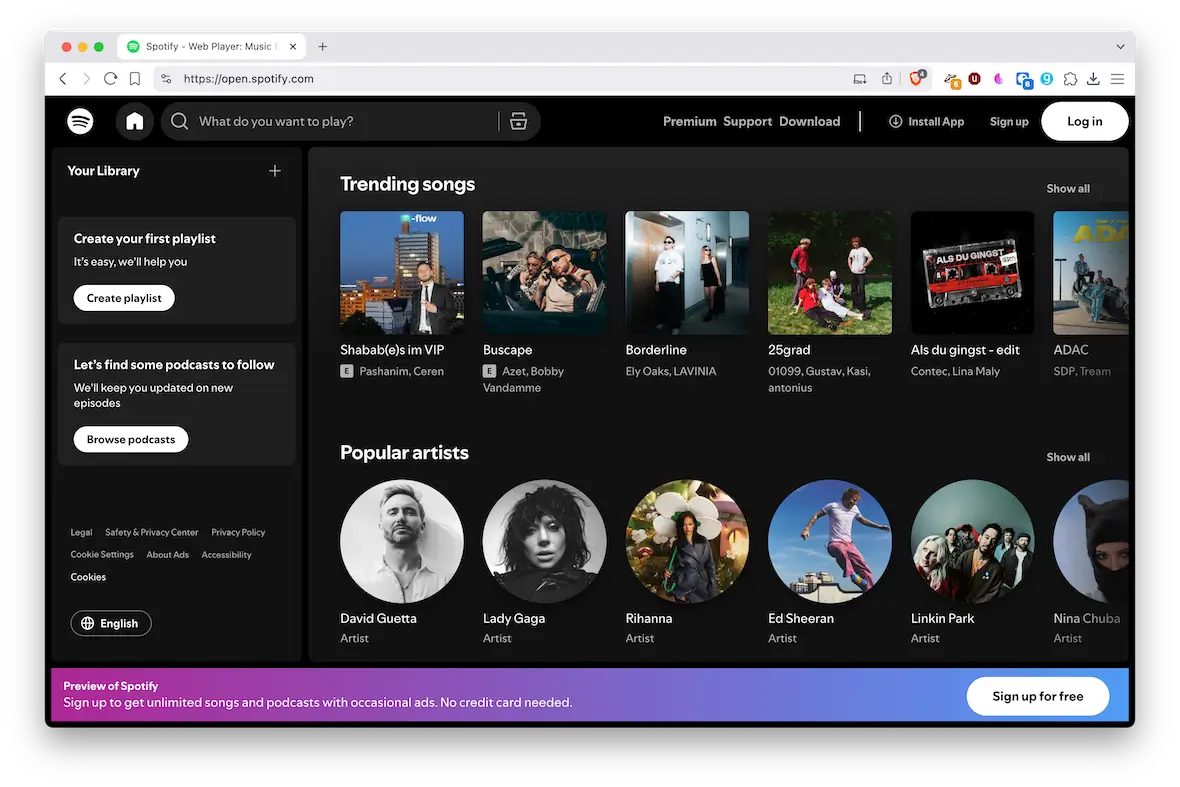Open the Buscape song cover
Viewport: 1180px width, 787px height.
click(544, 272)
